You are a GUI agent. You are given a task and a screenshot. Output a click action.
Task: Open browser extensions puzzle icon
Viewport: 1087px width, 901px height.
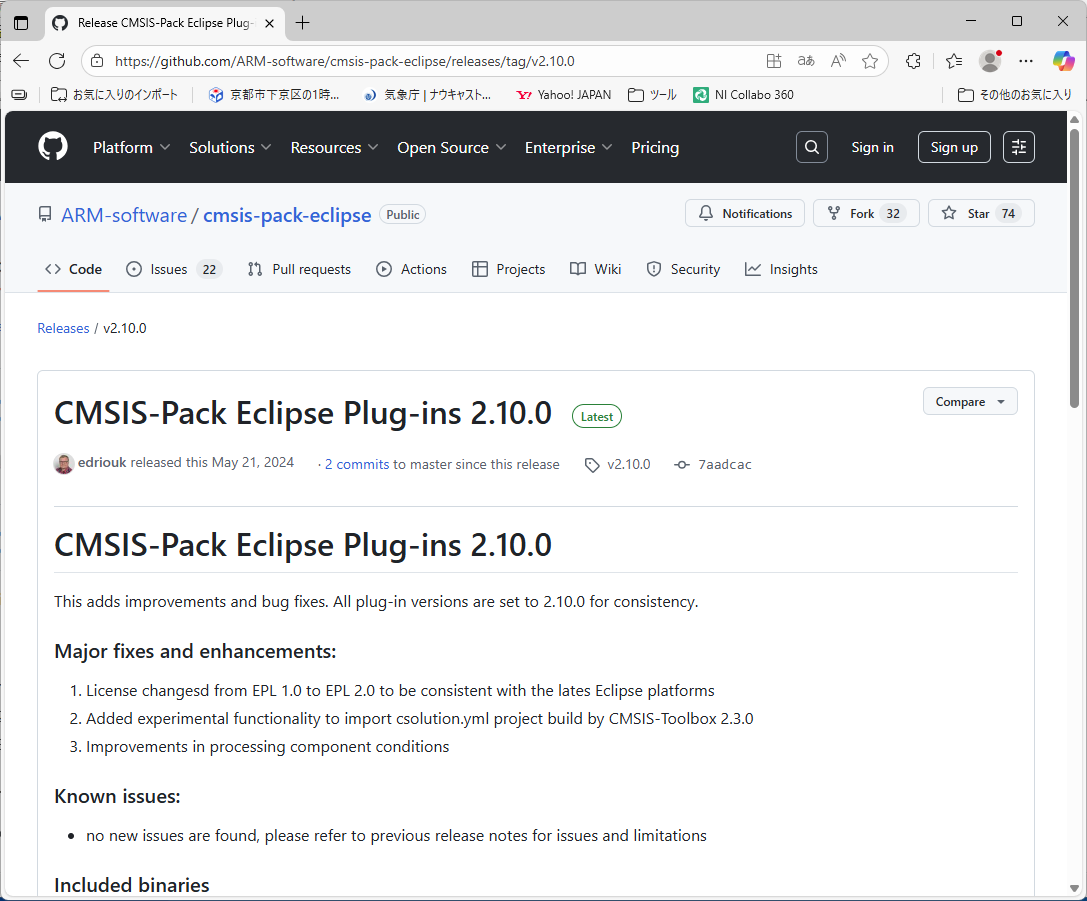coord(914,61)
